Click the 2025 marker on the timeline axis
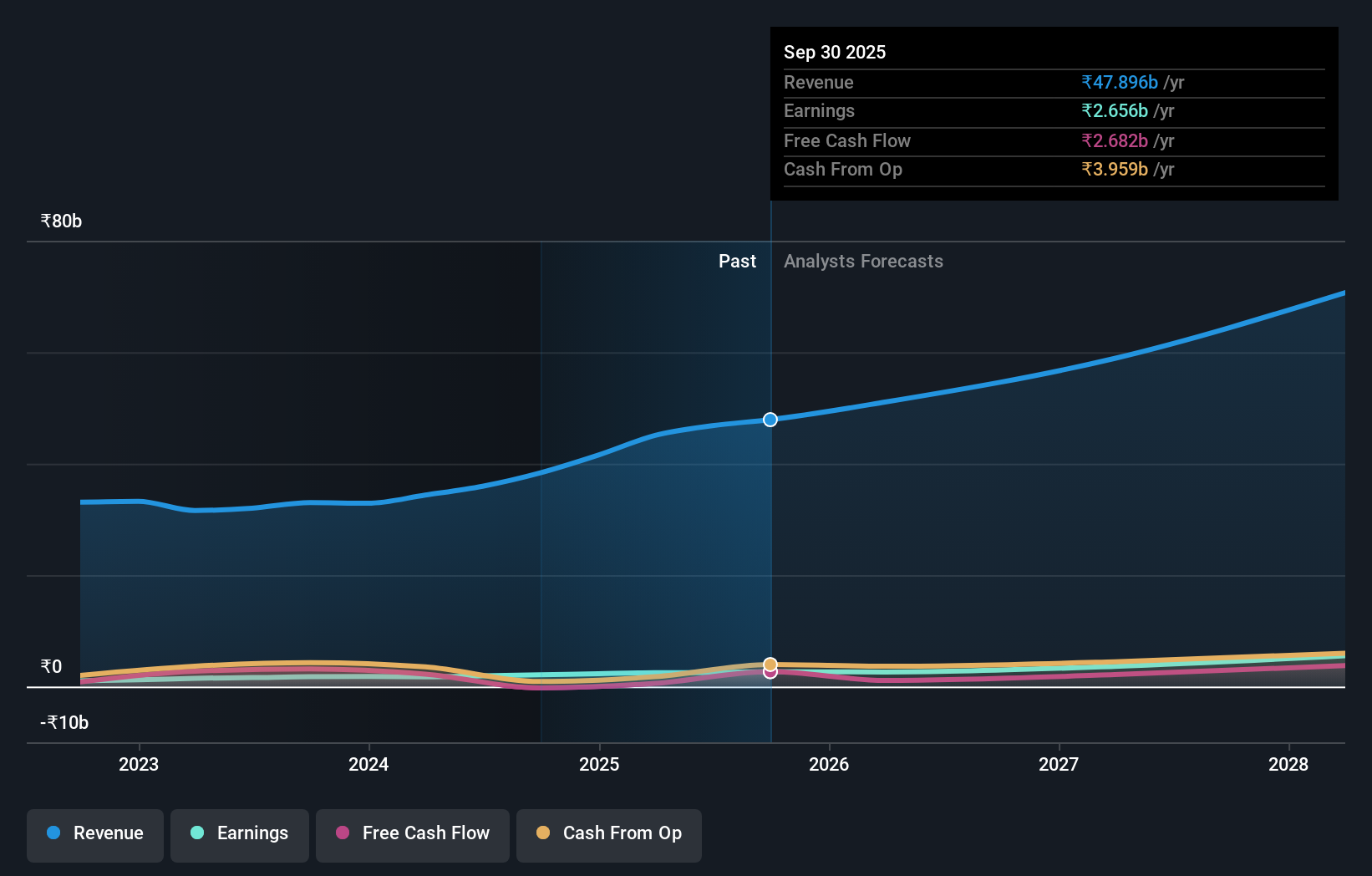This screenshot has width=1372, height=876. coord(598,764)
